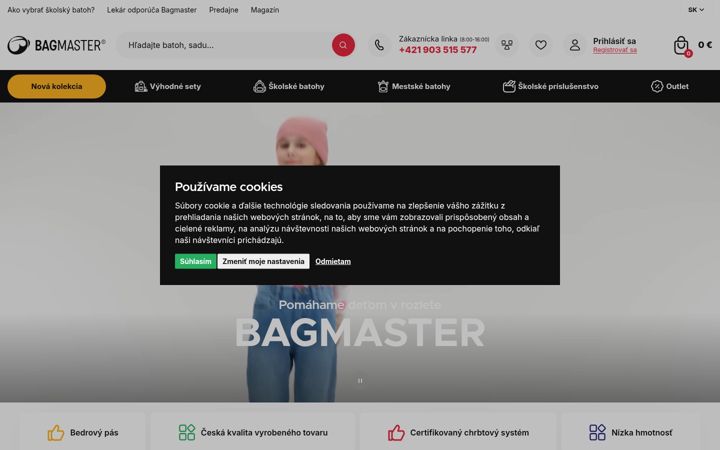Open the 'Výhodné sety' menu

168,86
